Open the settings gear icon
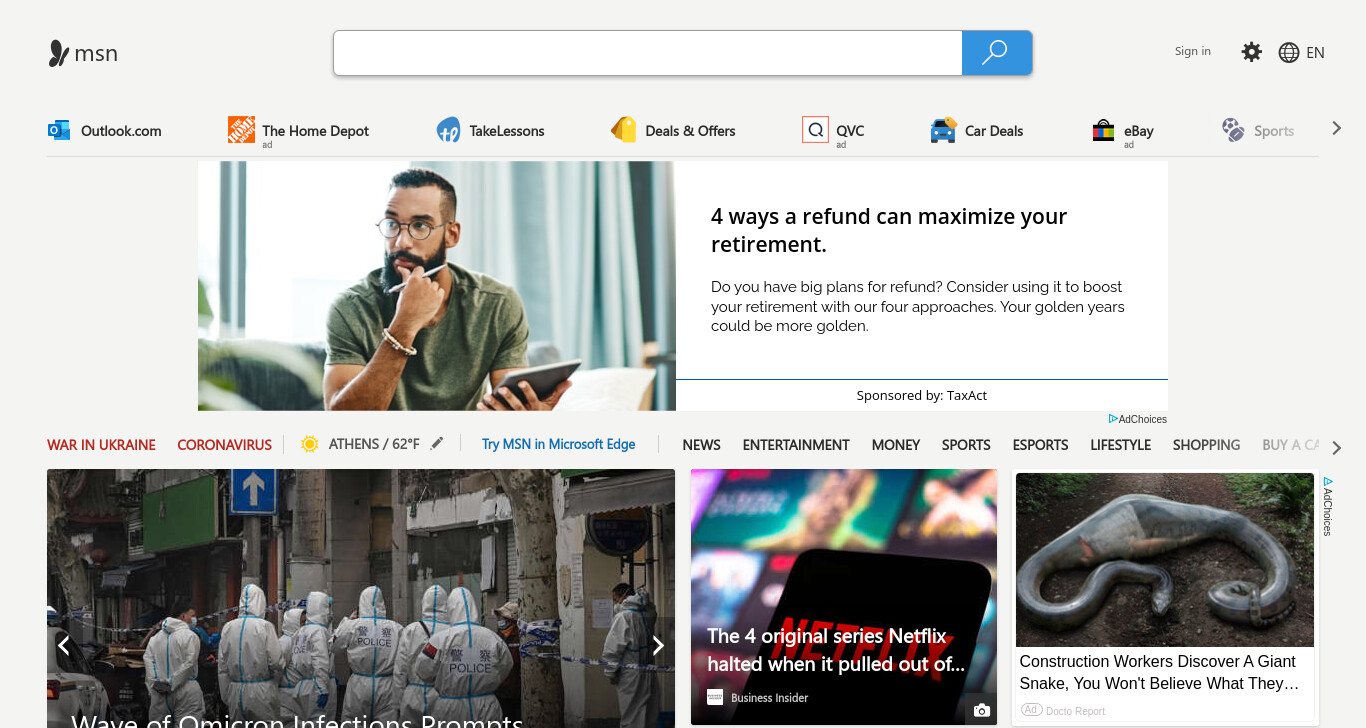Viewport: 1366px width, 728px height. click(1251, 52)
